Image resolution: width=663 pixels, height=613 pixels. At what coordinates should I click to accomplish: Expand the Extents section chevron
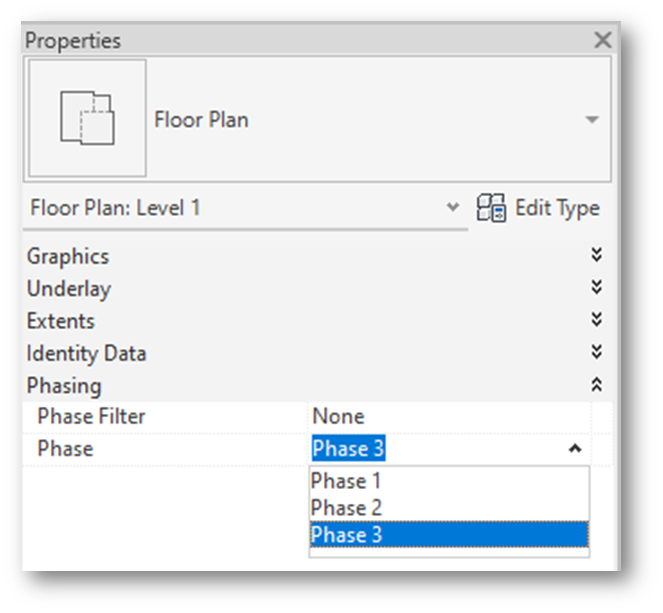tap(597, 321)
